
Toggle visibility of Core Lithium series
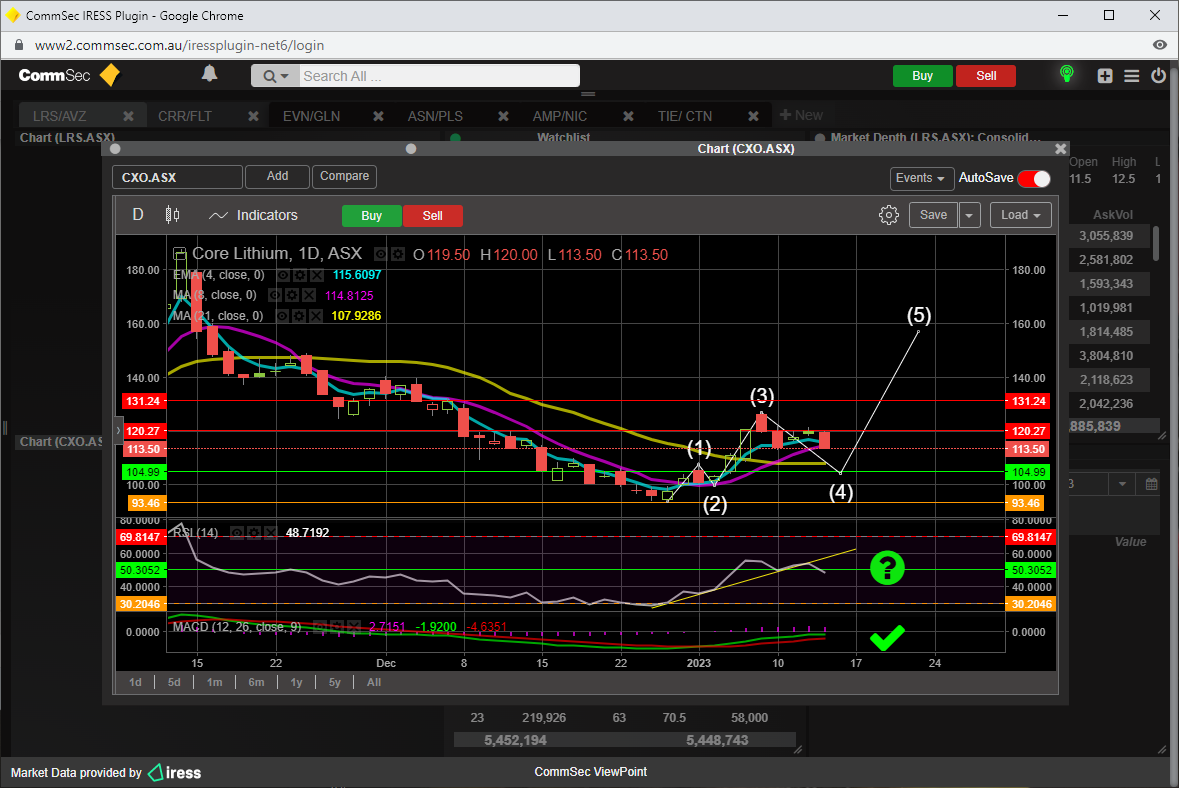(x=381, y=254)
